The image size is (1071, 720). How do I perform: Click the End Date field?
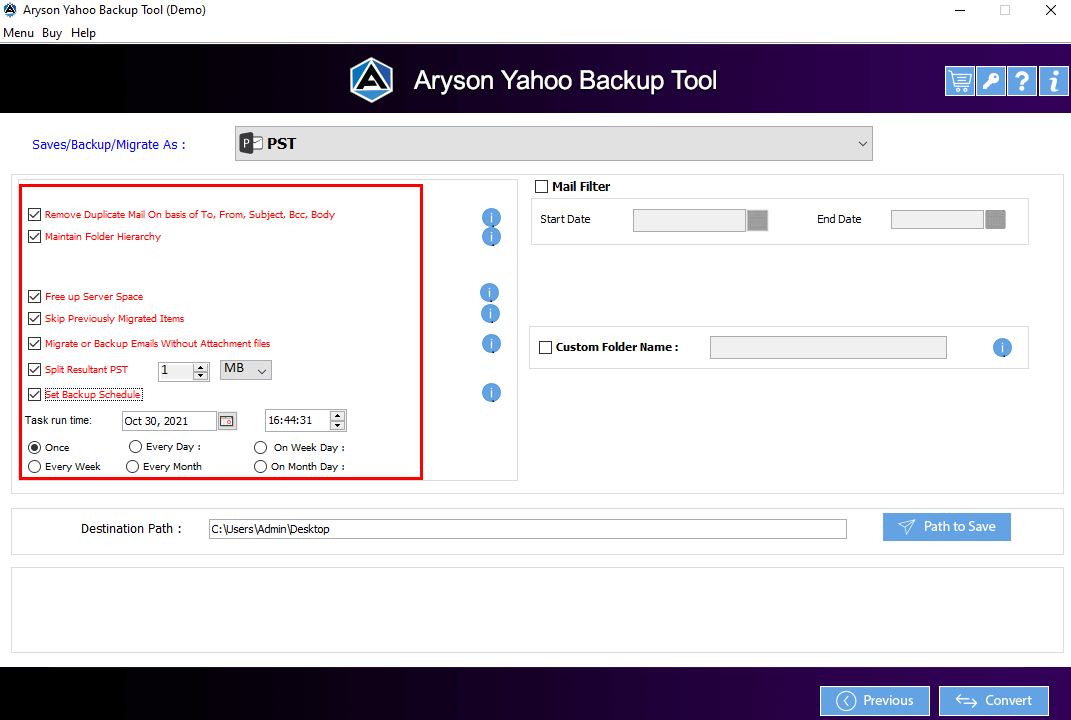tap(936, 219)
